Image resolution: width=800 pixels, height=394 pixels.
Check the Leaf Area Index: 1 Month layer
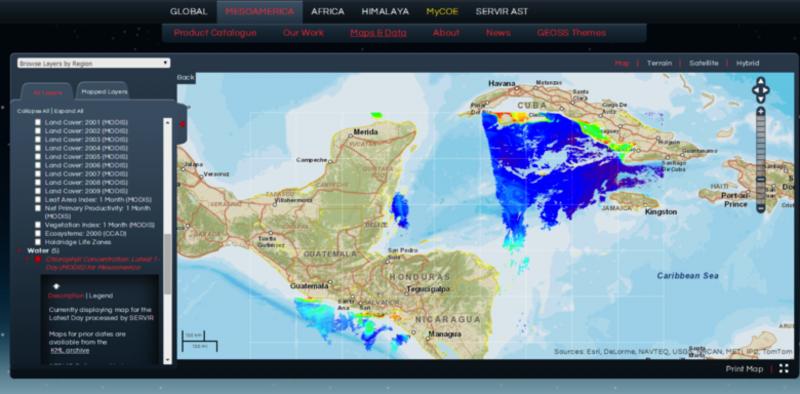(38, 200)
